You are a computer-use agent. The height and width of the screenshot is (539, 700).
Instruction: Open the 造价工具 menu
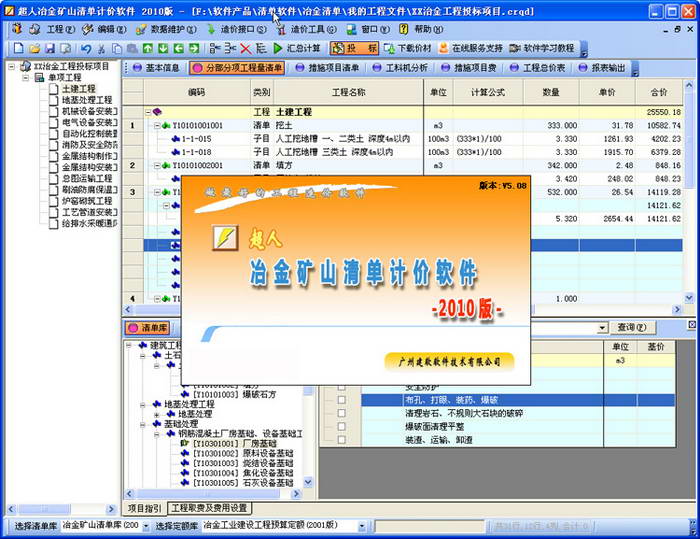313,29
